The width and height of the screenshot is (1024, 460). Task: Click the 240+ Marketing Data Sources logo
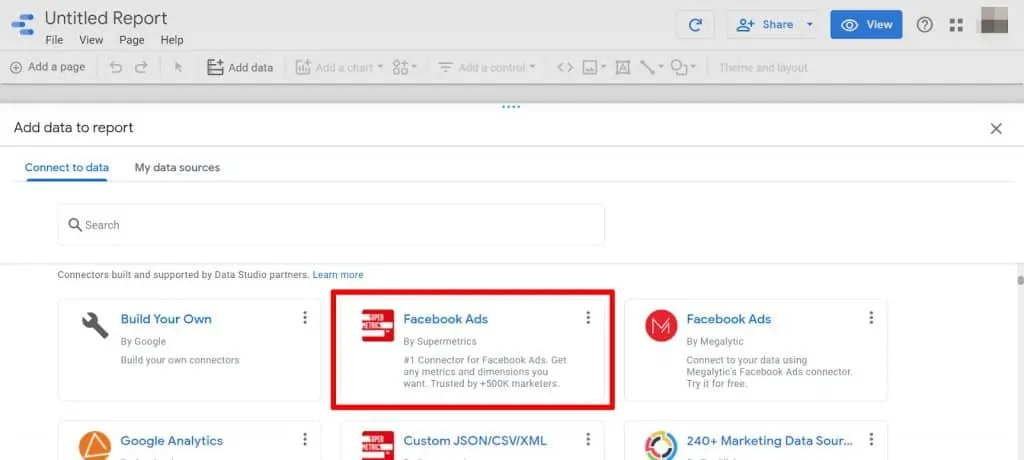(x=661, y=446)
